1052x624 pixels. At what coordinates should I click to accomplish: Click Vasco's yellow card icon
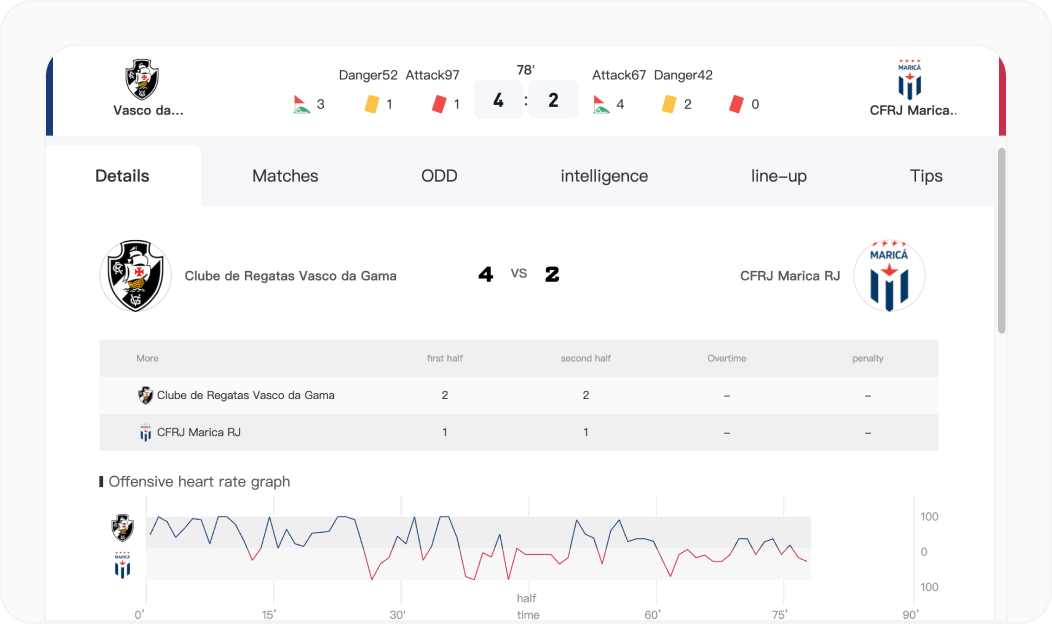372,104
